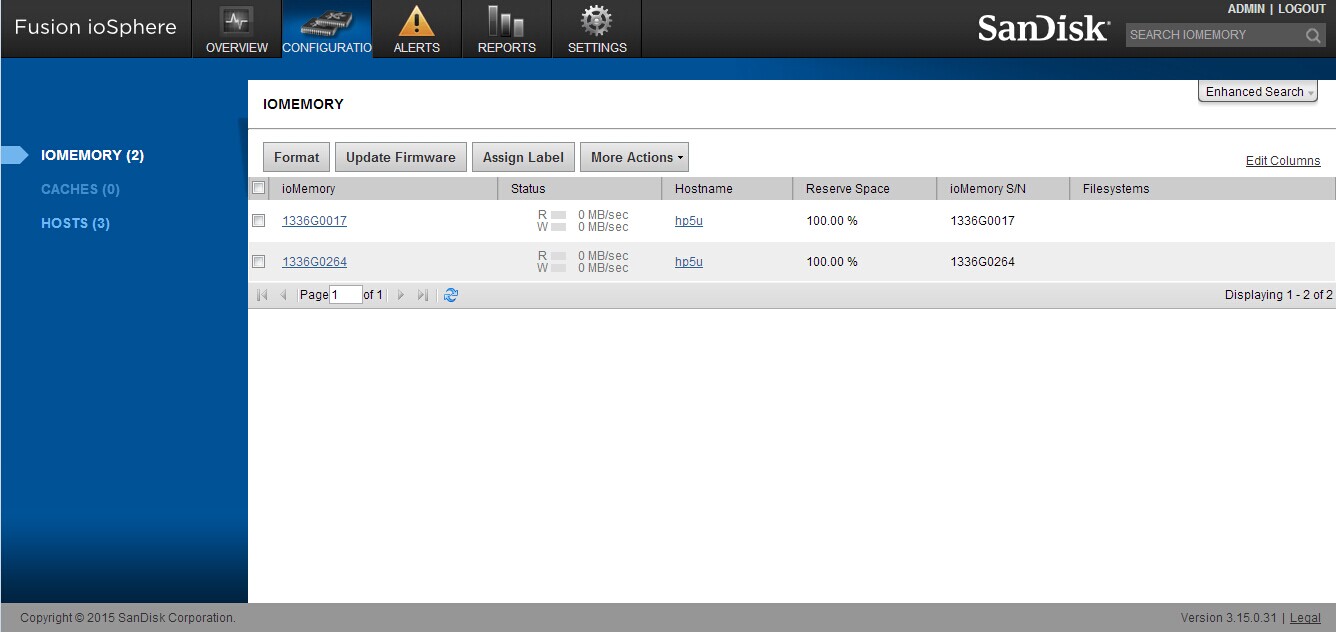Check the box for row 1336G0264

pos(259,262)
